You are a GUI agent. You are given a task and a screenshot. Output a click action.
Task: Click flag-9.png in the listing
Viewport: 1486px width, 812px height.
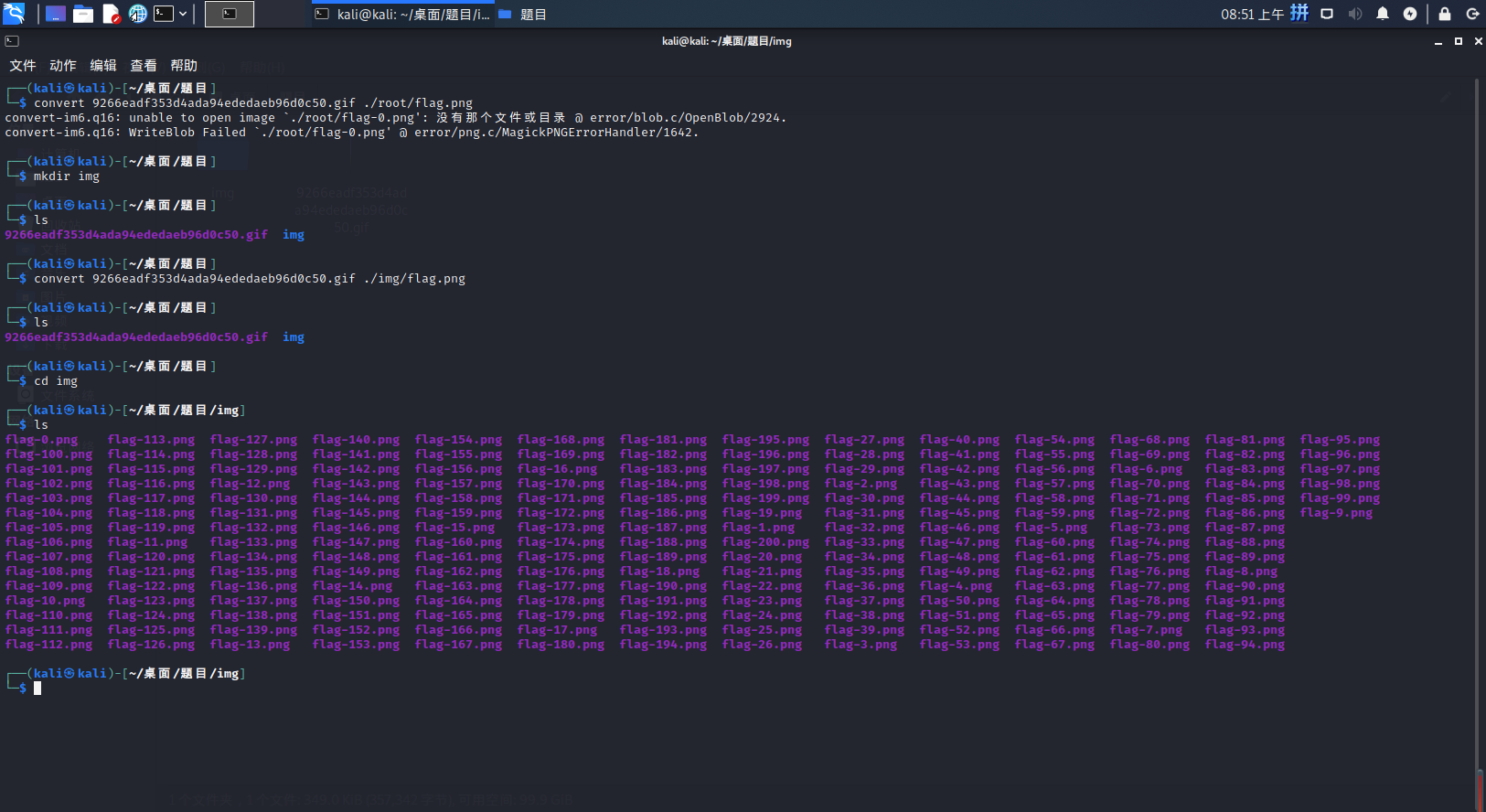(1336, 513)
